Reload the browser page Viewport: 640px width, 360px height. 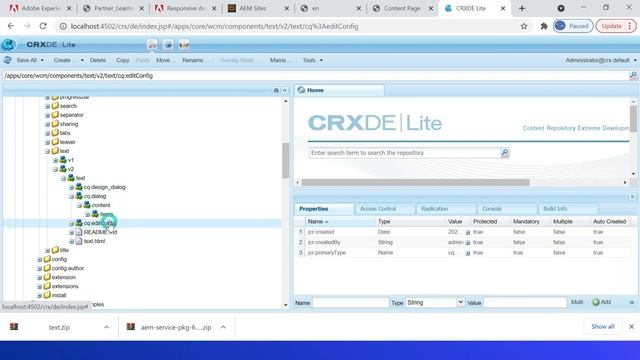point(43,26)
